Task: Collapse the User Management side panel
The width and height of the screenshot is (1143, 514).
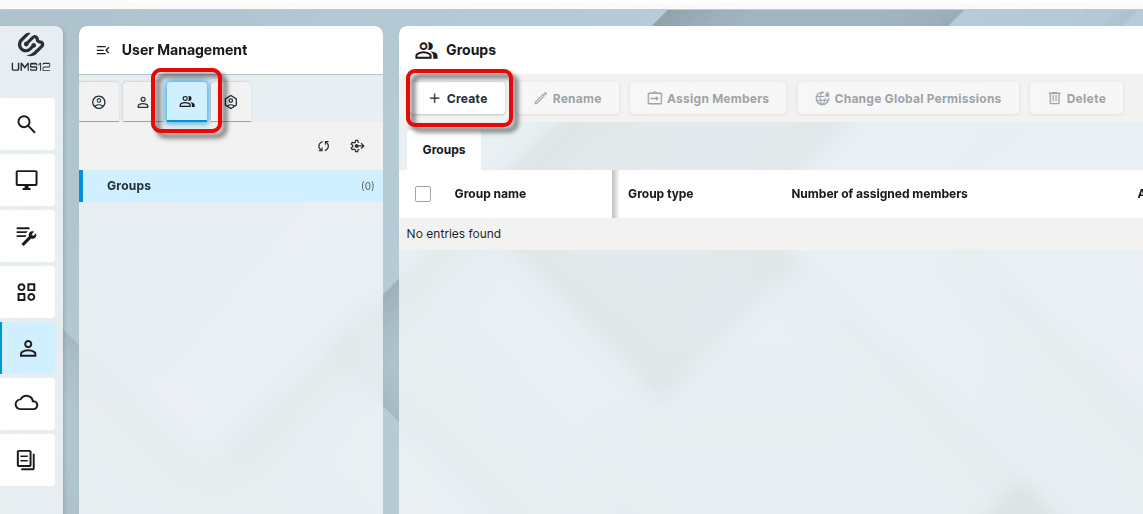Action: [102, 50]
